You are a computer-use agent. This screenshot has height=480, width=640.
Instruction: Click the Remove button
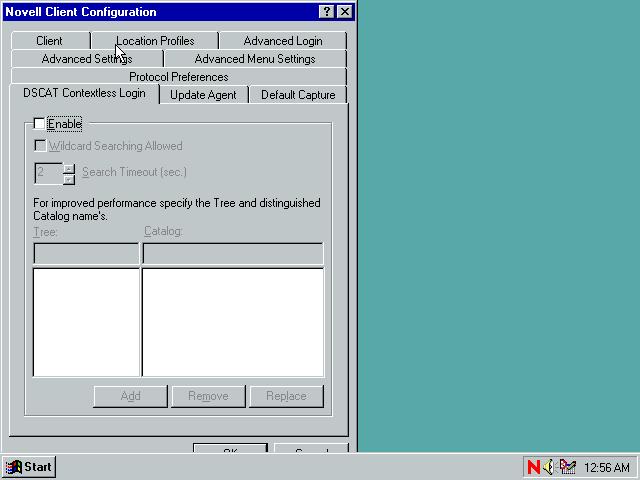208,396
